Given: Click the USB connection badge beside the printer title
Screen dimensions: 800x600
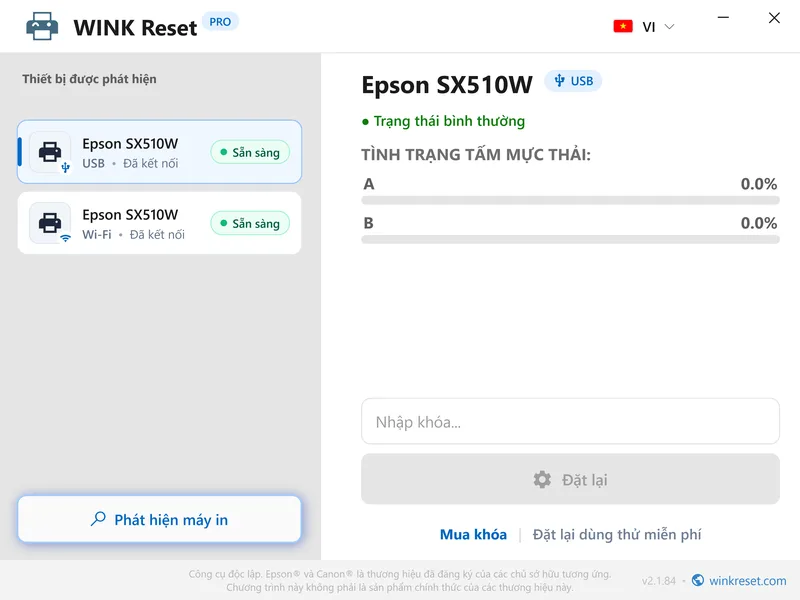Looking at the screenshot, I should 573,81.
